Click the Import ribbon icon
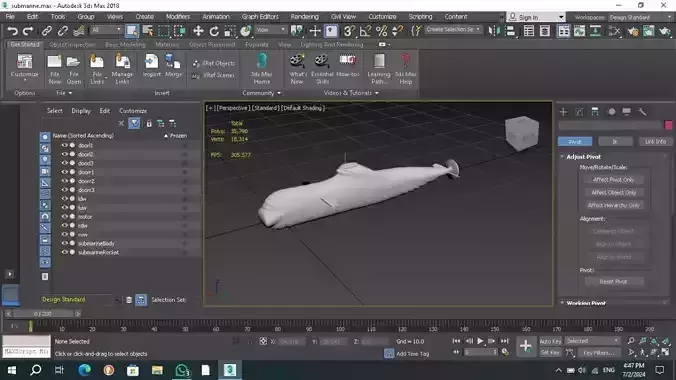The image size is (676, 380). 151,66
